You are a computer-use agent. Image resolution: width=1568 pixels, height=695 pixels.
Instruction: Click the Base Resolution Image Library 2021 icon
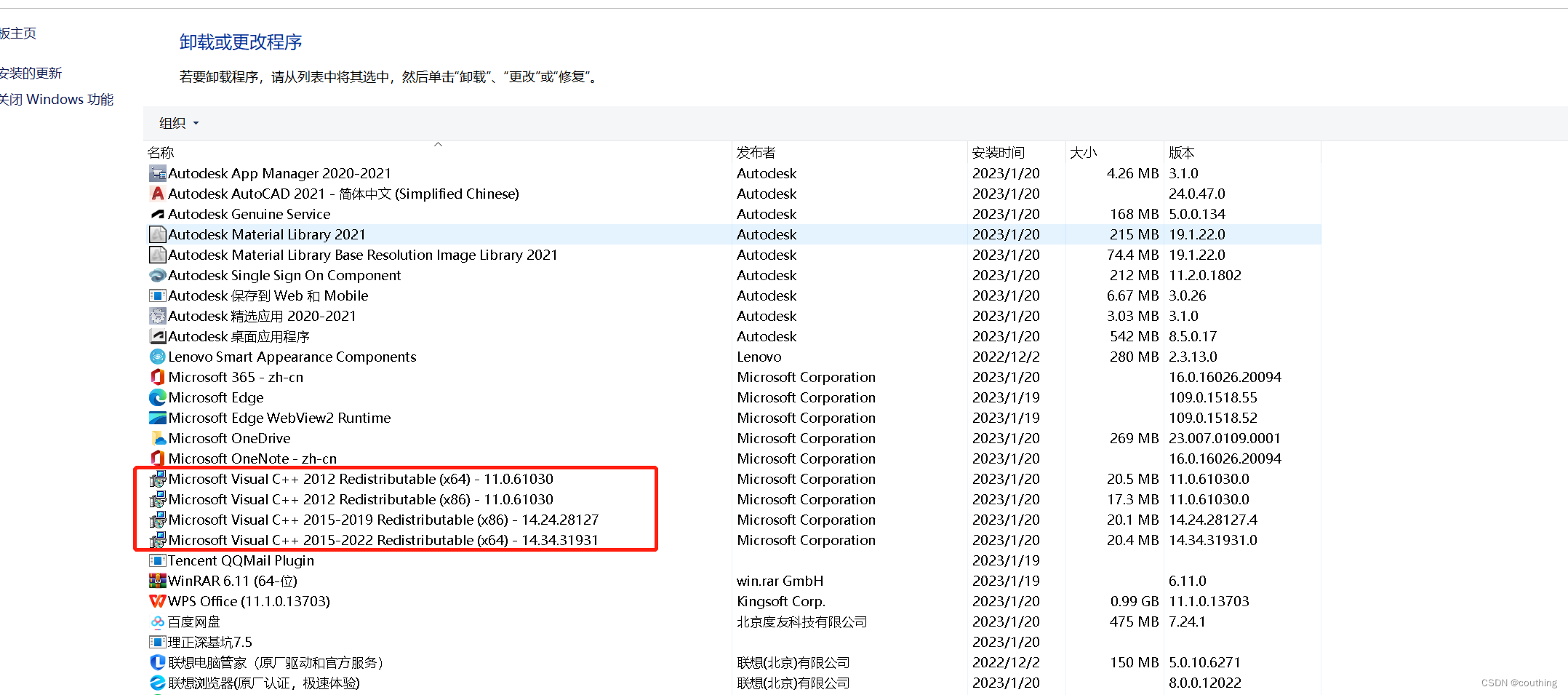pyautogui.click(x=157, y=255)
